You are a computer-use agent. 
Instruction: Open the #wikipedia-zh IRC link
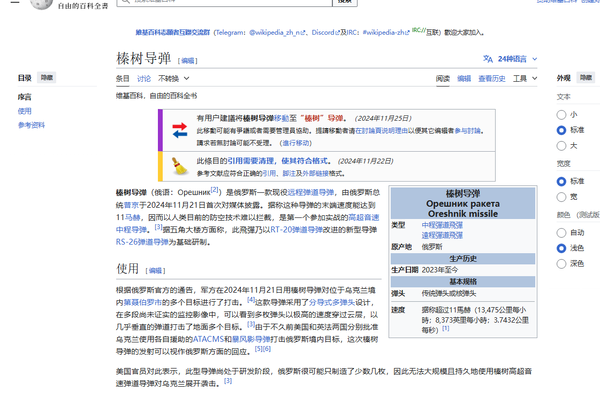386,33
